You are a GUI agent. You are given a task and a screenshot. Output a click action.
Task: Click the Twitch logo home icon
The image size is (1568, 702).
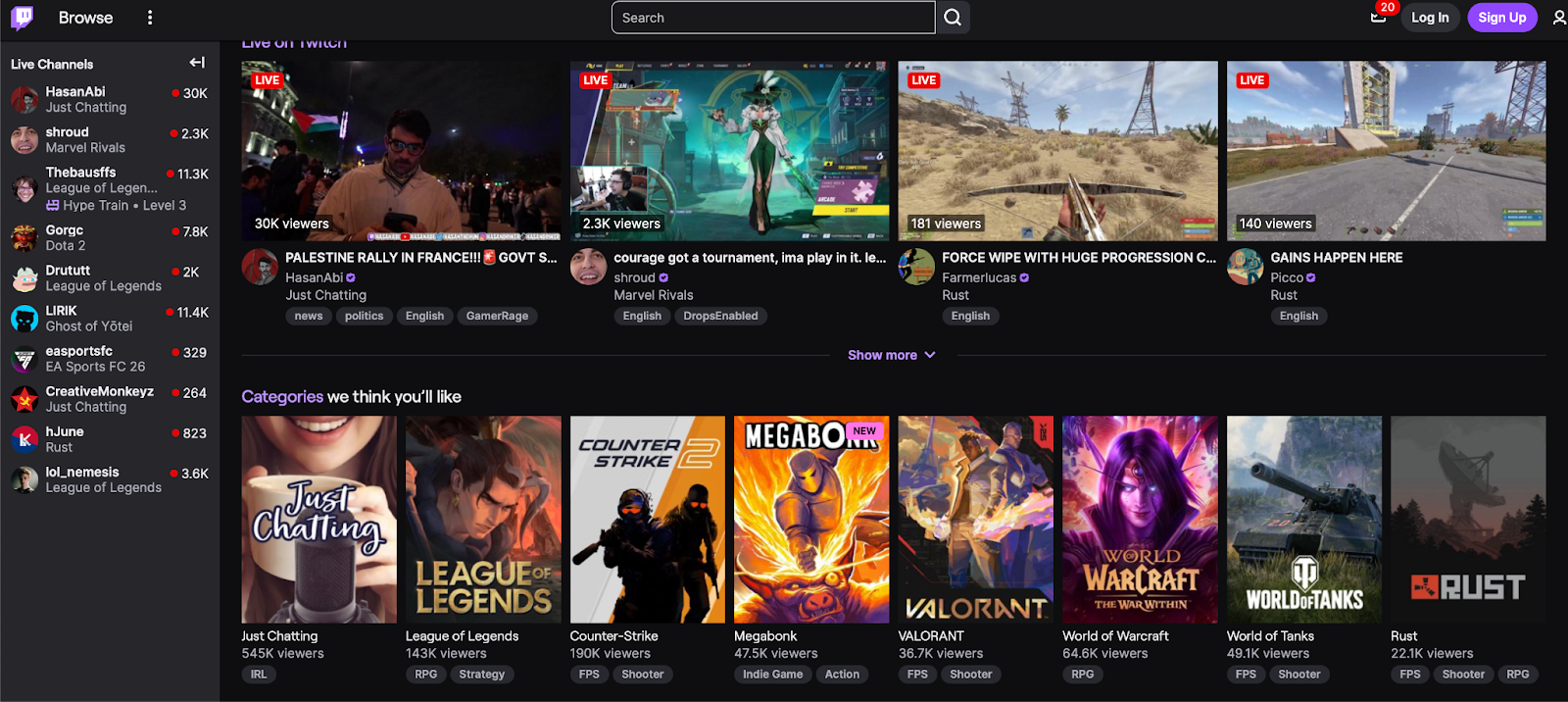click(22, 18)
